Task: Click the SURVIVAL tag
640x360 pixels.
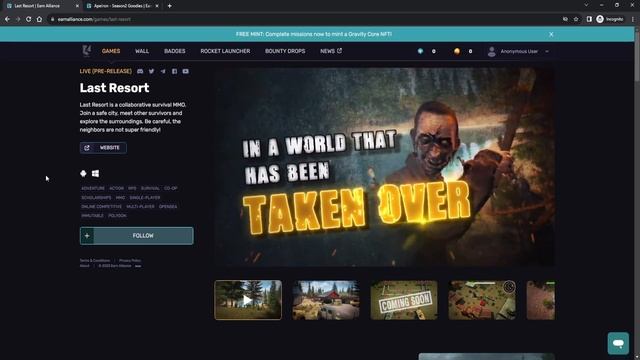Action: [x=150, y=189]
